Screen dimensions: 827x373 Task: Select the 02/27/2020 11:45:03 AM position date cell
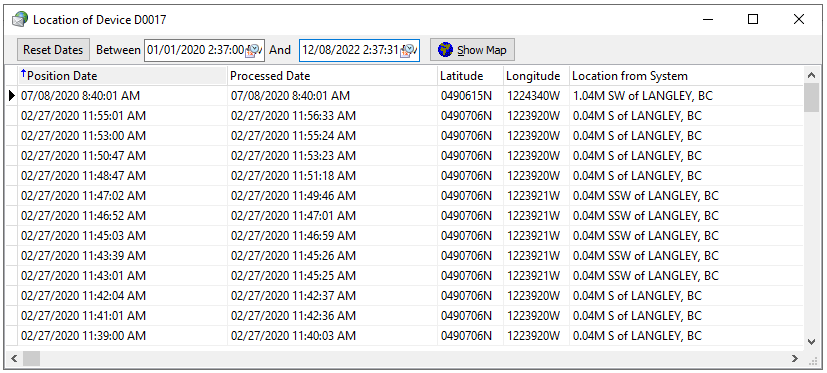pyautogui.click(x=122, y=236)
